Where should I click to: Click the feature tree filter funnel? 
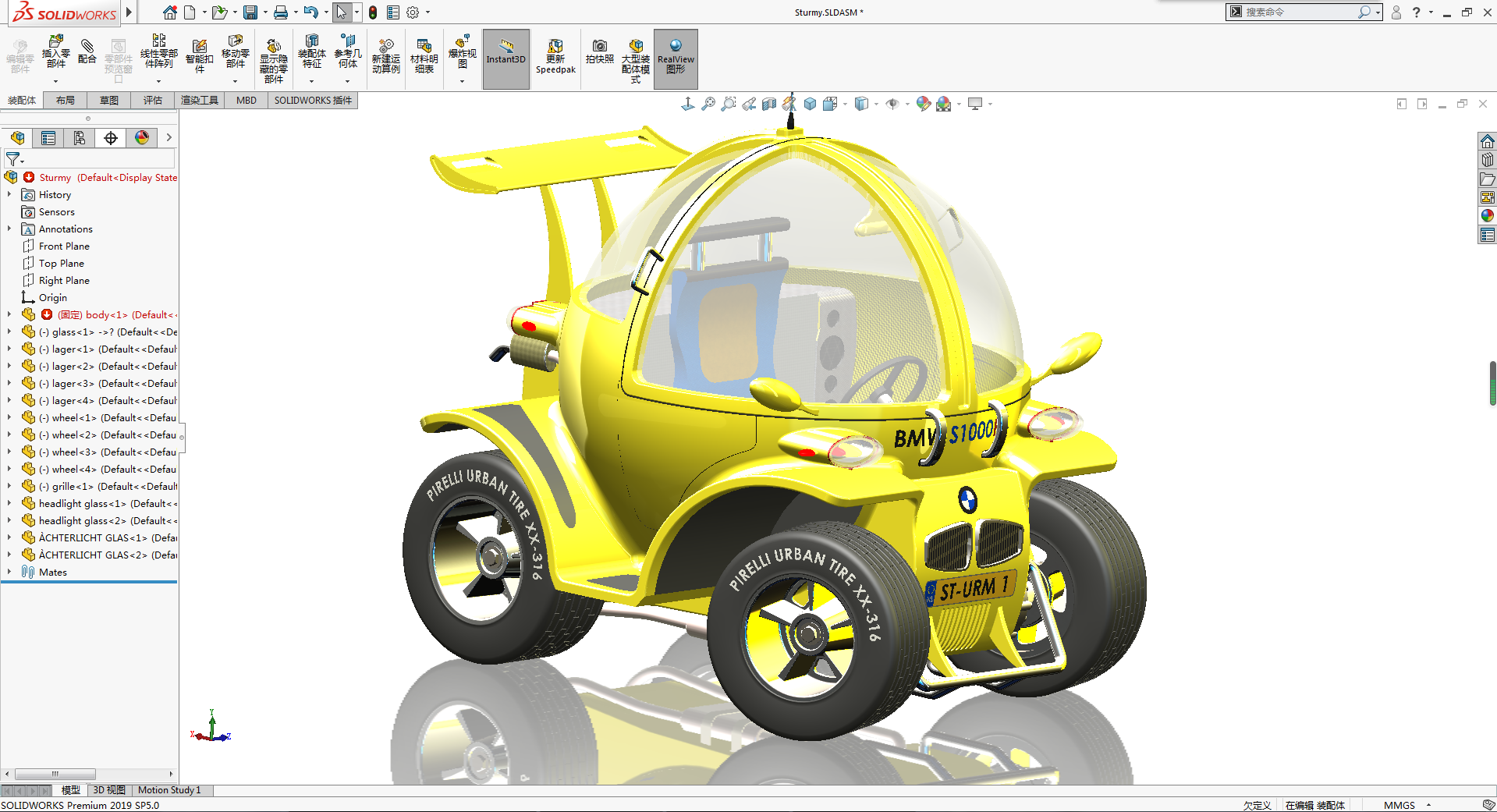pos(13,159)
